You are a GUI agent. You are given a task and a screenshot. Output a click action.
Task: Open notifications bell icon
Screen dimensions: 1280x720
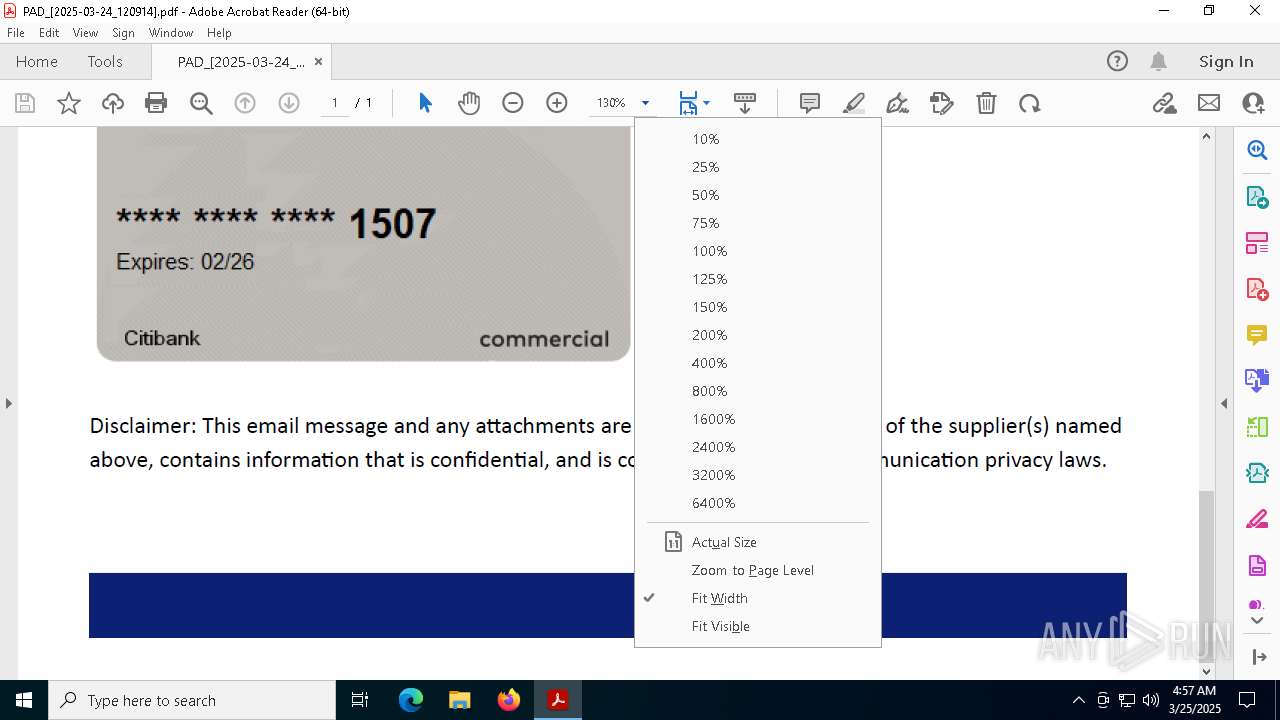[1159, 61]
